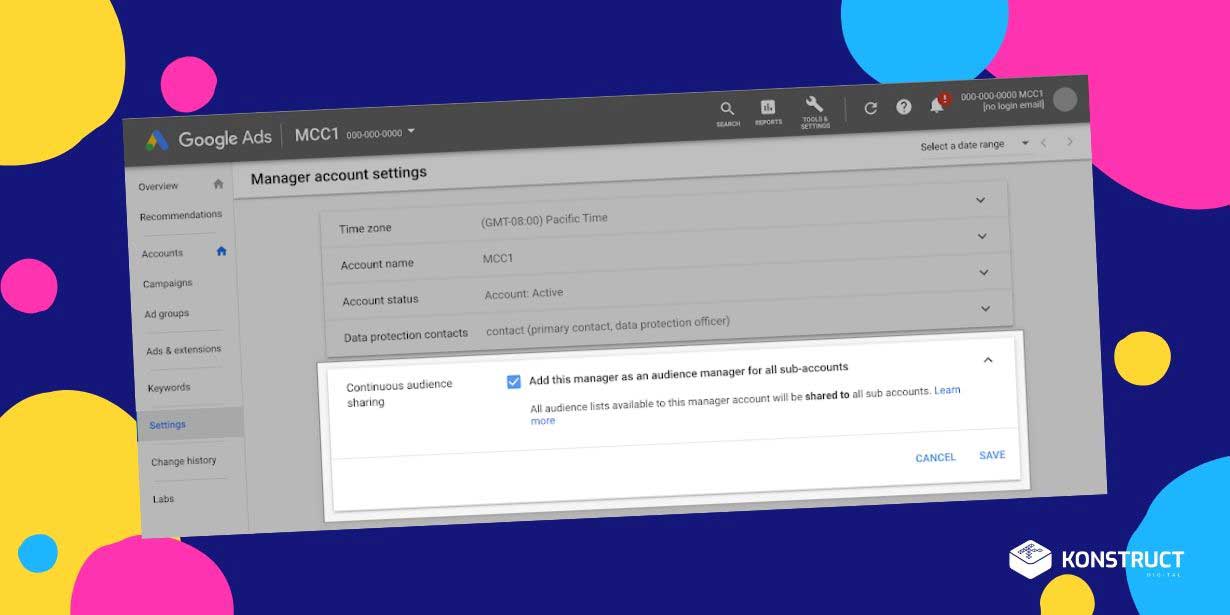Open Change history in the sidebar
Image resolution: width=1230 pixels, height=615 pixels.
coord(183,461)
